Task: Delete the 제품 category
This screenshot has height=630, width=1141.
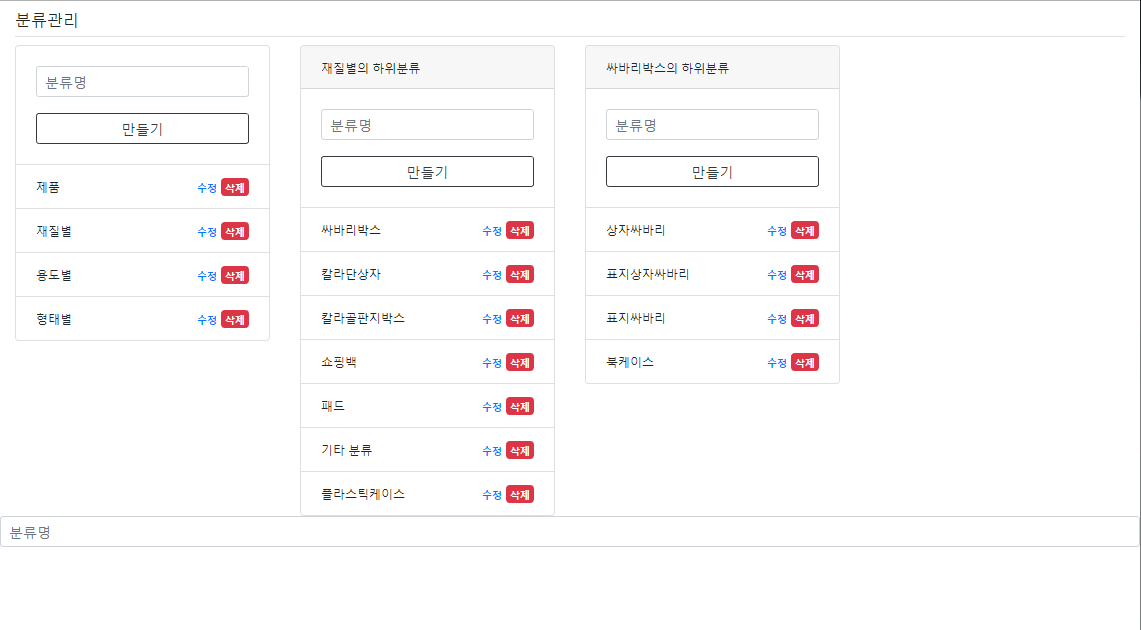Action: coord(235,188)
